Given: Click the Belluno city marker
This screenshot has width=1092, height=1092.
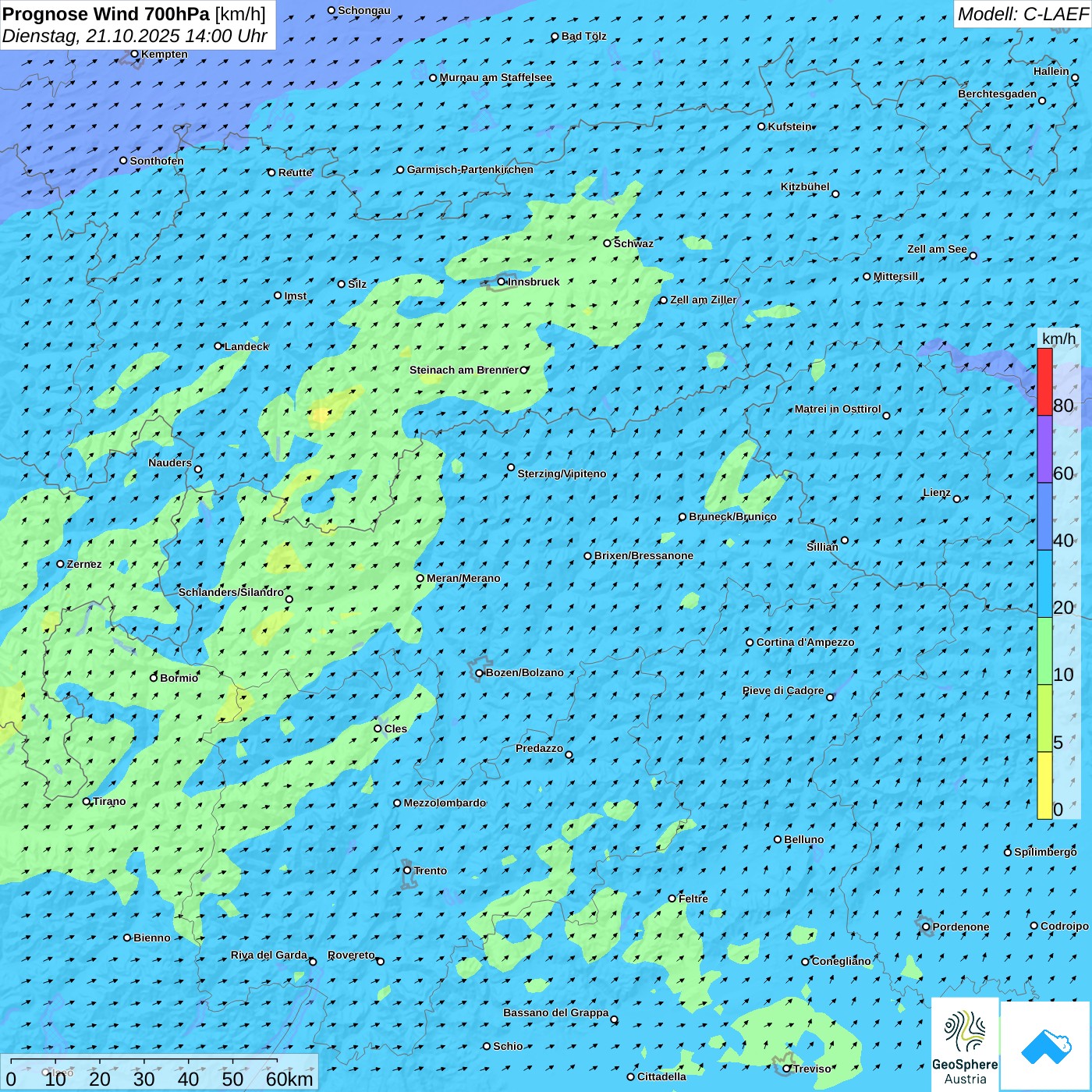Looking at the screenshot, I should point(778,840).
